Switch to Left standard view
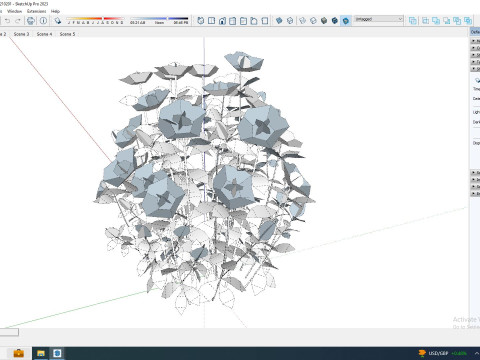Viewport: 480px width, 360px height. (x=254, y=21)
